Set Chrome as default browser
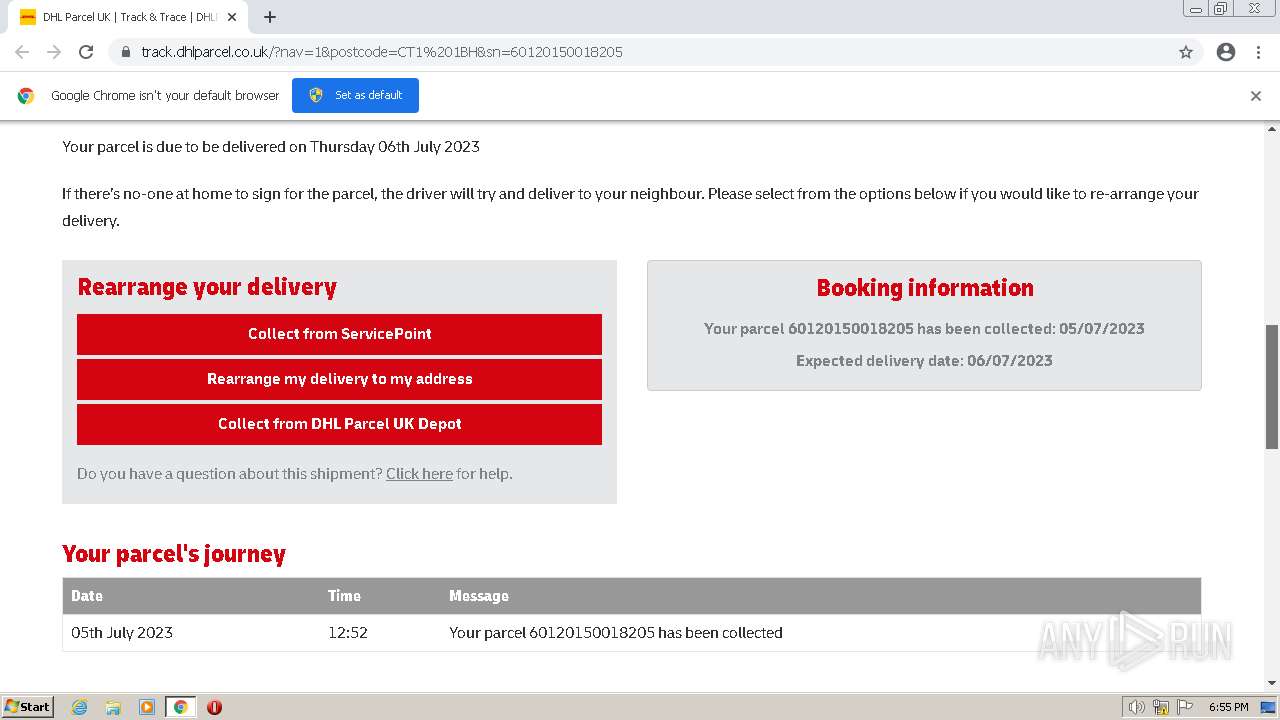 coord(355,95)
